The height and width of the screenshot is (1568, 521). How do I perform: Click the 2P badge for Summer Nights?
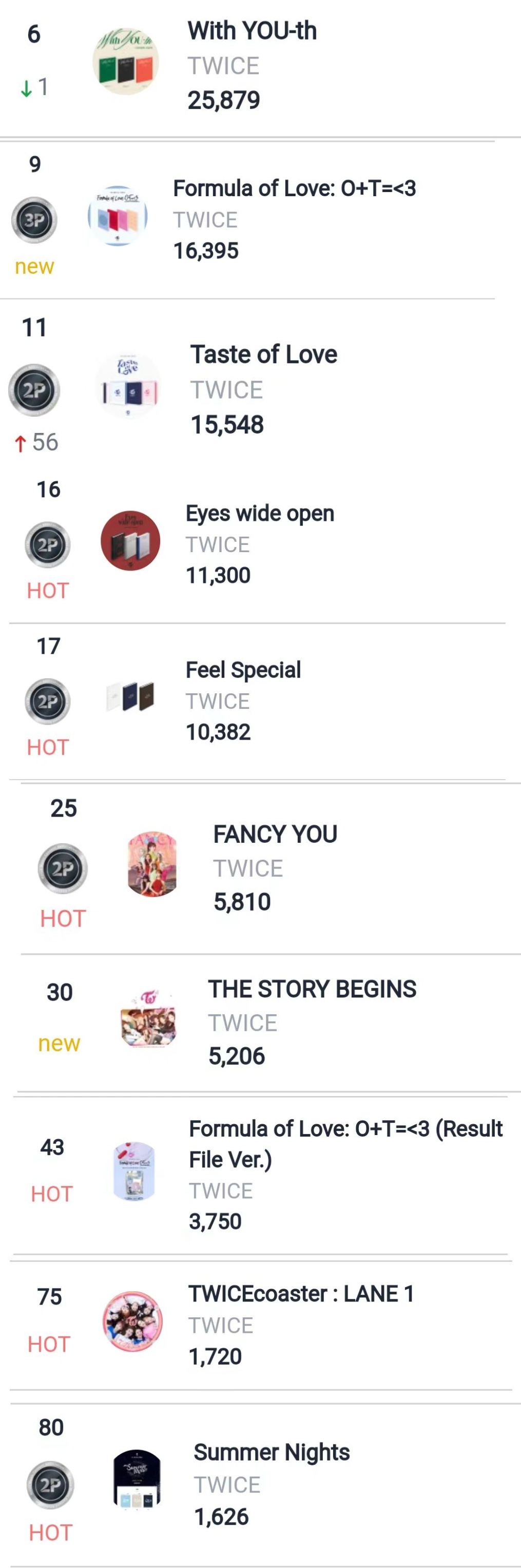(x=50, y=1485)
